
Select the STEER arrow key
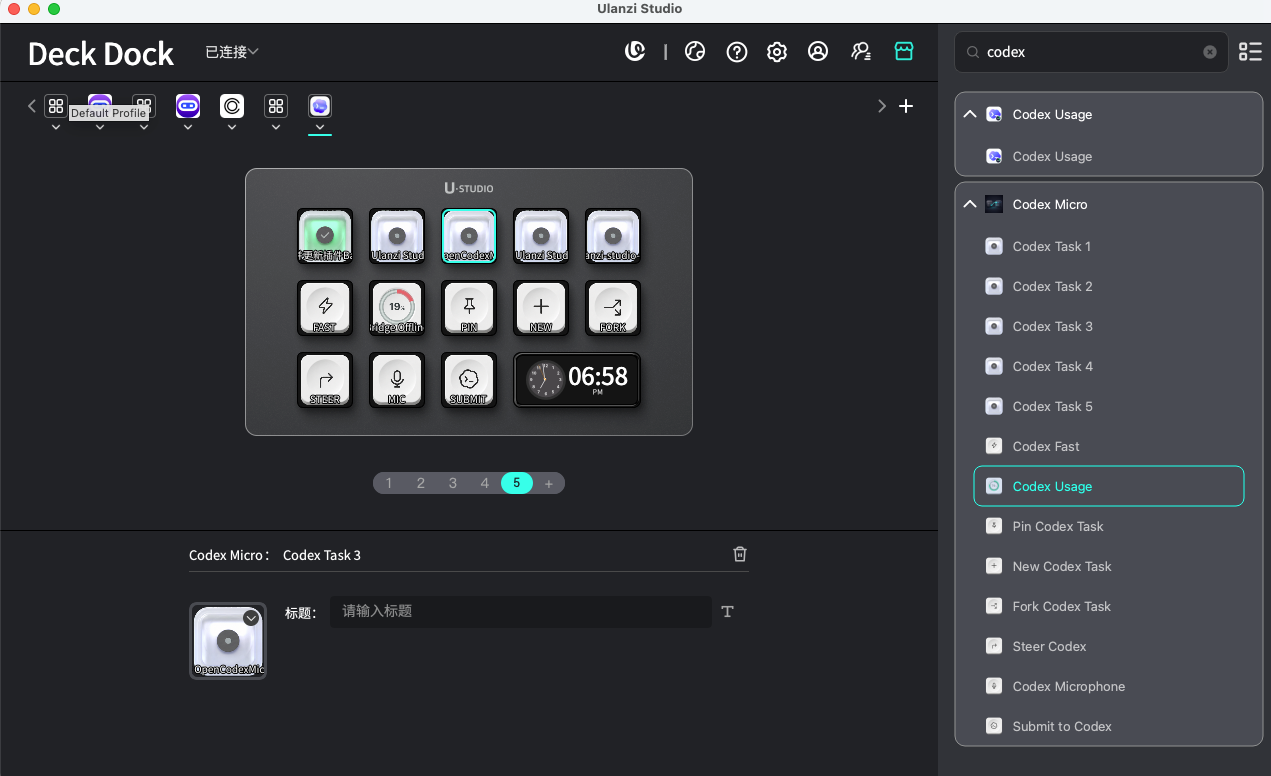325,380
